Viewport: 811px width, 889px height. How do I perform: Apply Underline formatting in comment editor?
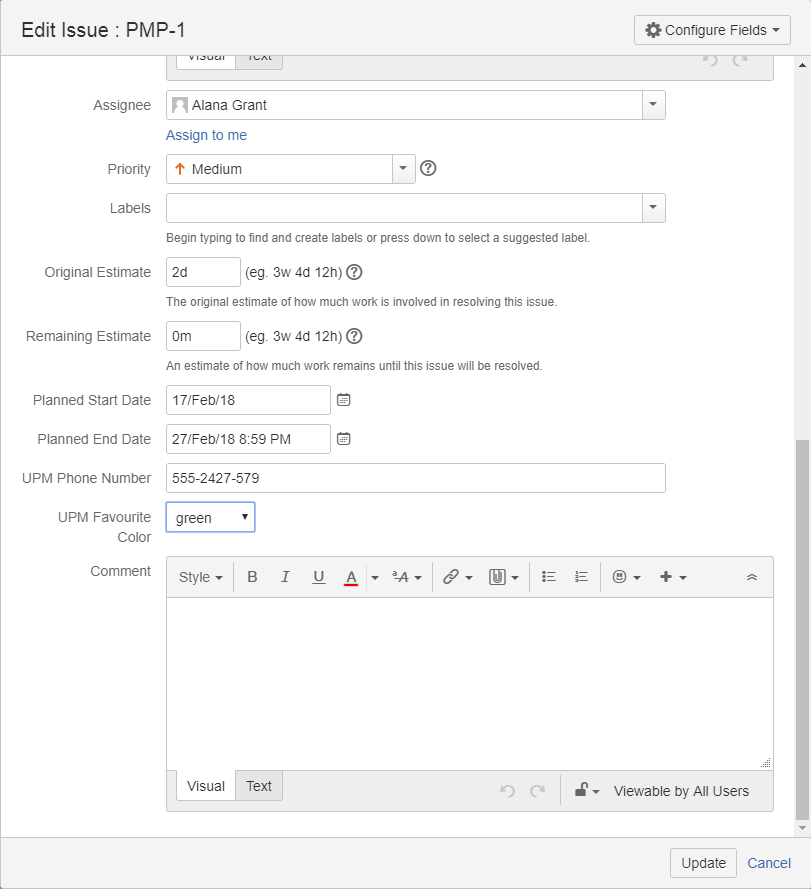tap(319, 577)
